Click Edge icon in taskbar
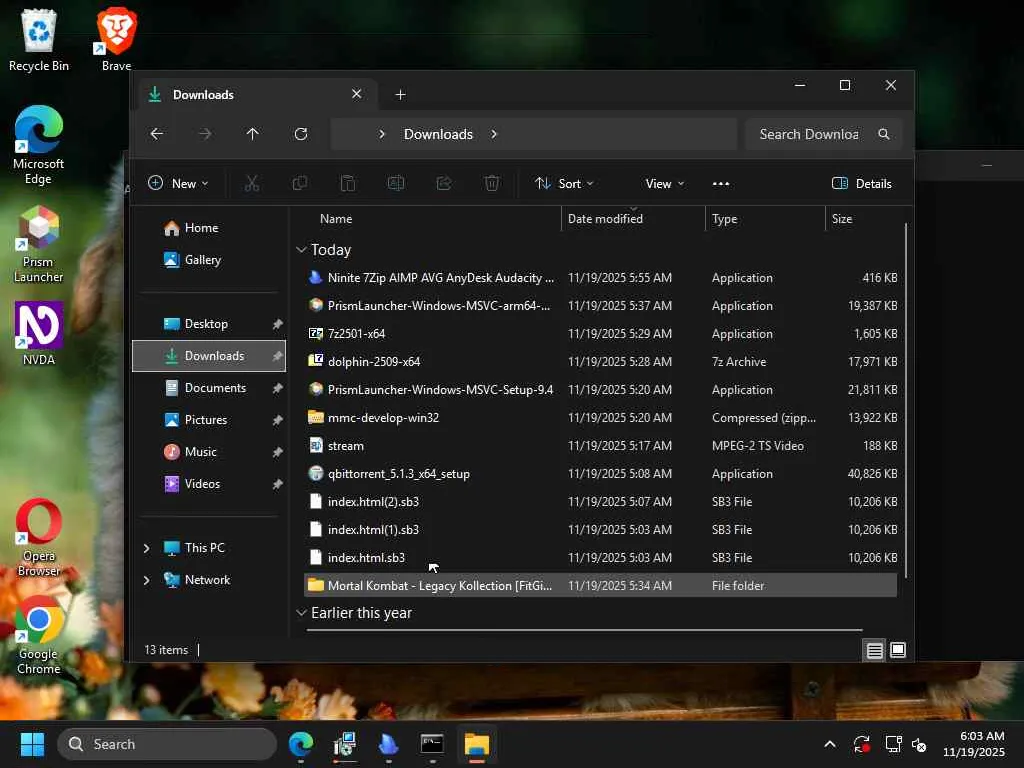This screenshot has width=1024, height=768. pos(301,744)
